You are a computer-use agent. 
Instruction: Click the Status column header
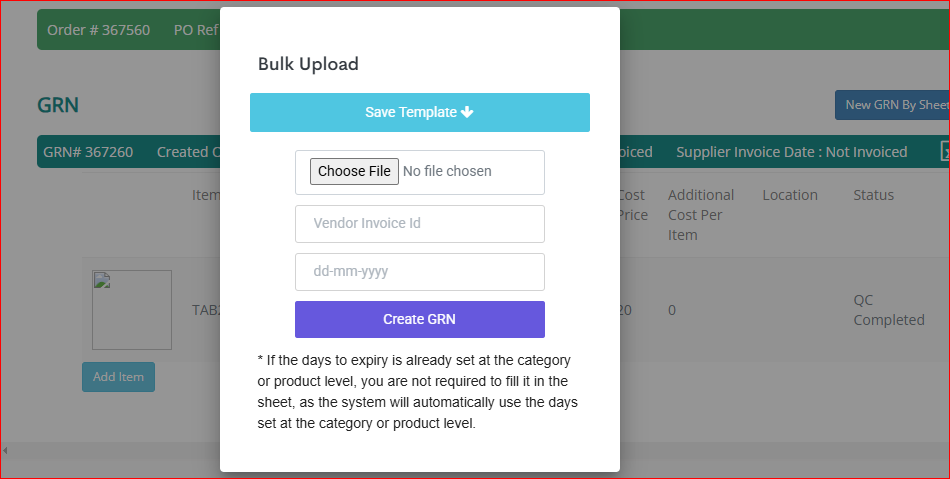pyautogui.click(x=874, y=195)
